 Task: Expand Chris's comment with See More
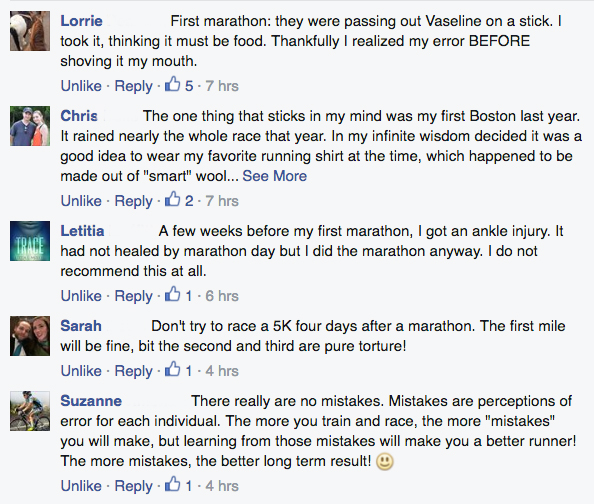tap(274, 176)
